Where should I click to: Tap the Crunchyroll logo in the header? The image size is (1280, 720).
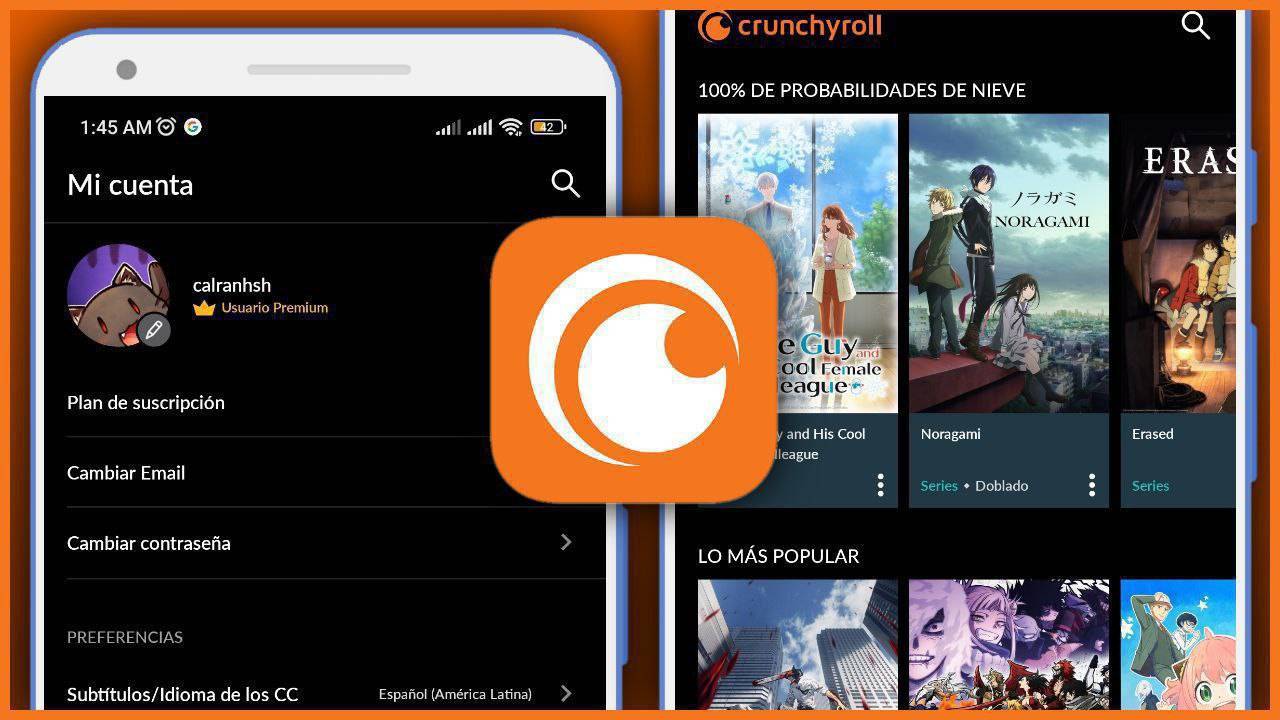click(x=790, y=26)
